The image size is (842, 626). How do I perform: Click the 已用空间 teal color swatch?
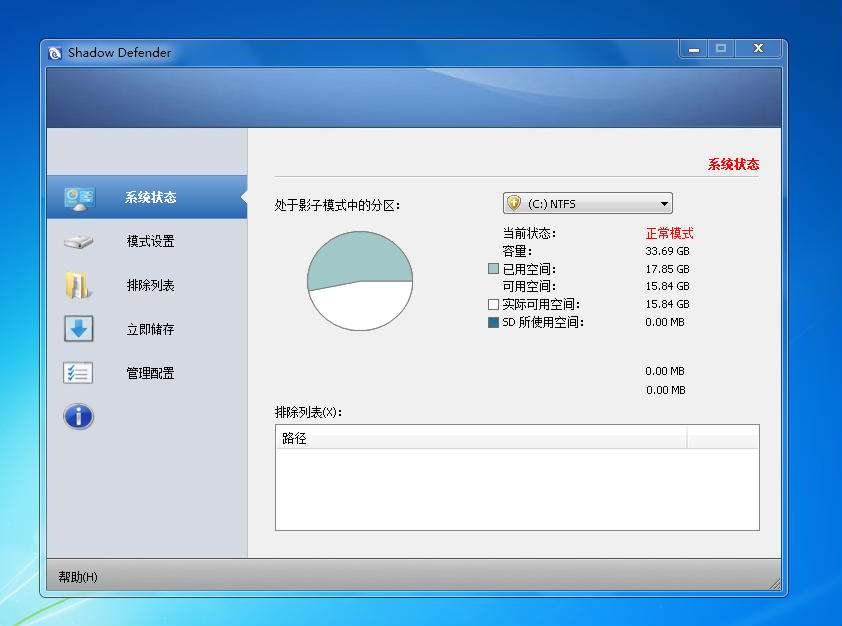coord(493,268)
